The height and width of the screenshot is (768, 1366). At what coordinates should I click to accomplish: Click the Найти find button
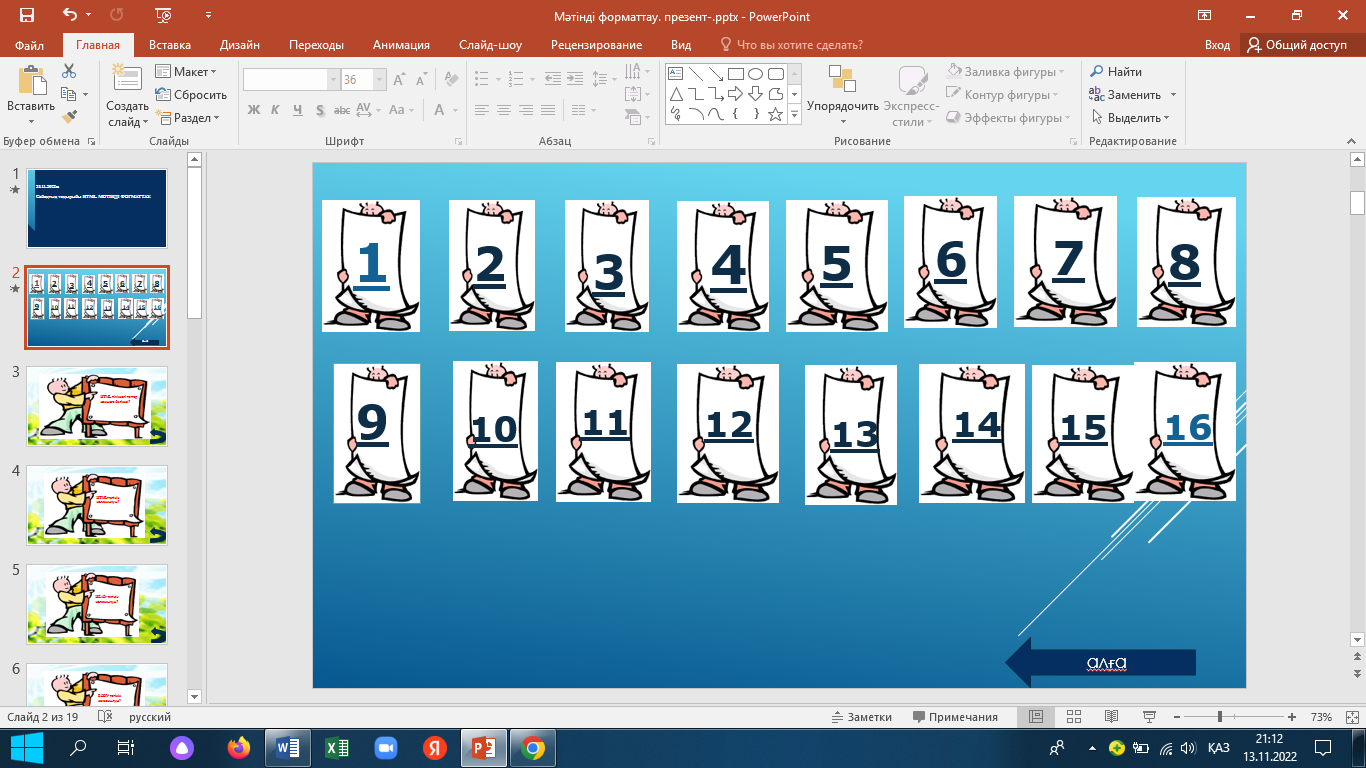(1116, 72)
